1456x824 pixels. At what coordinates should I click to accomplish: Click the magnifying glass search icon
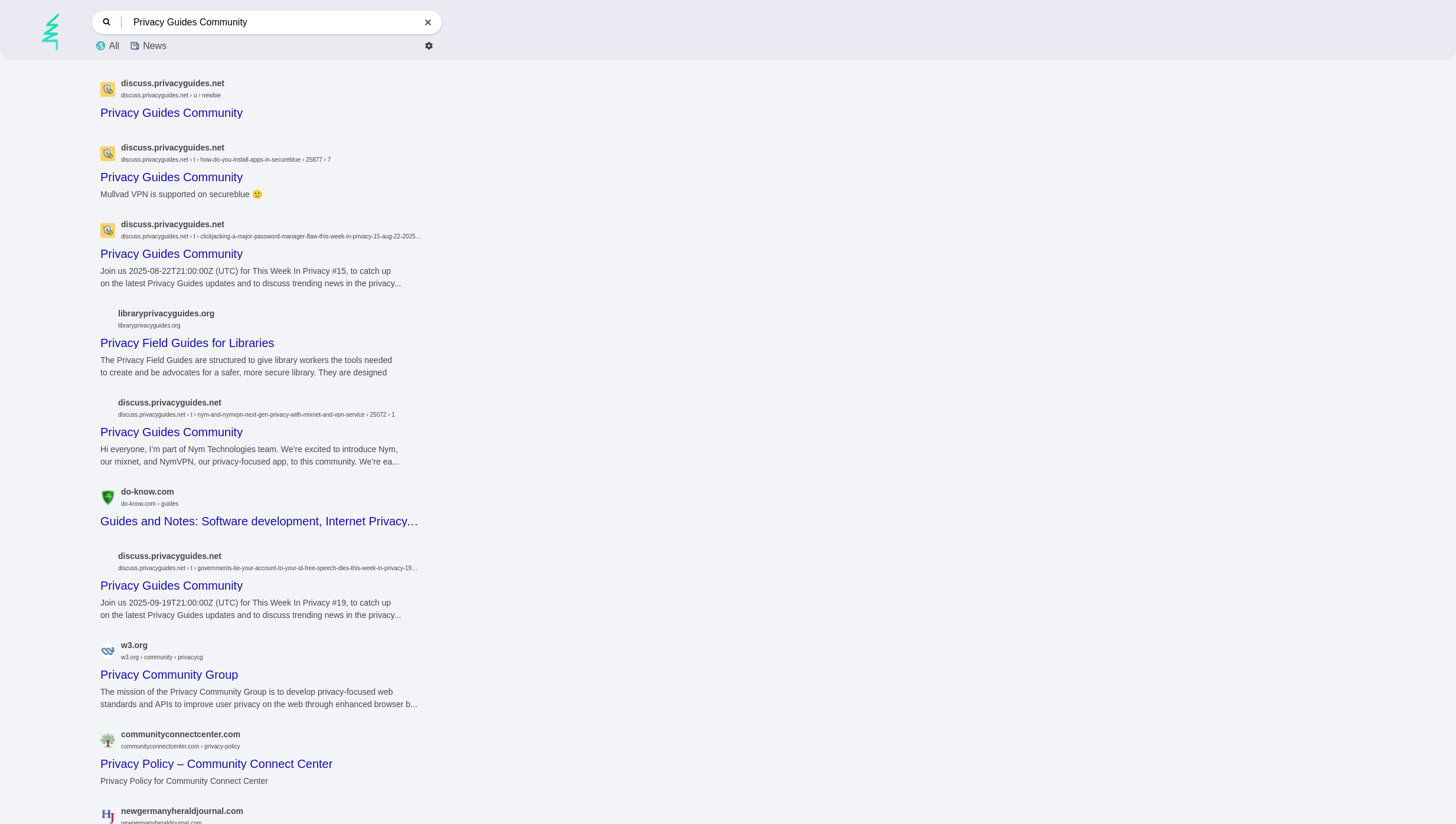pos(107,22)
